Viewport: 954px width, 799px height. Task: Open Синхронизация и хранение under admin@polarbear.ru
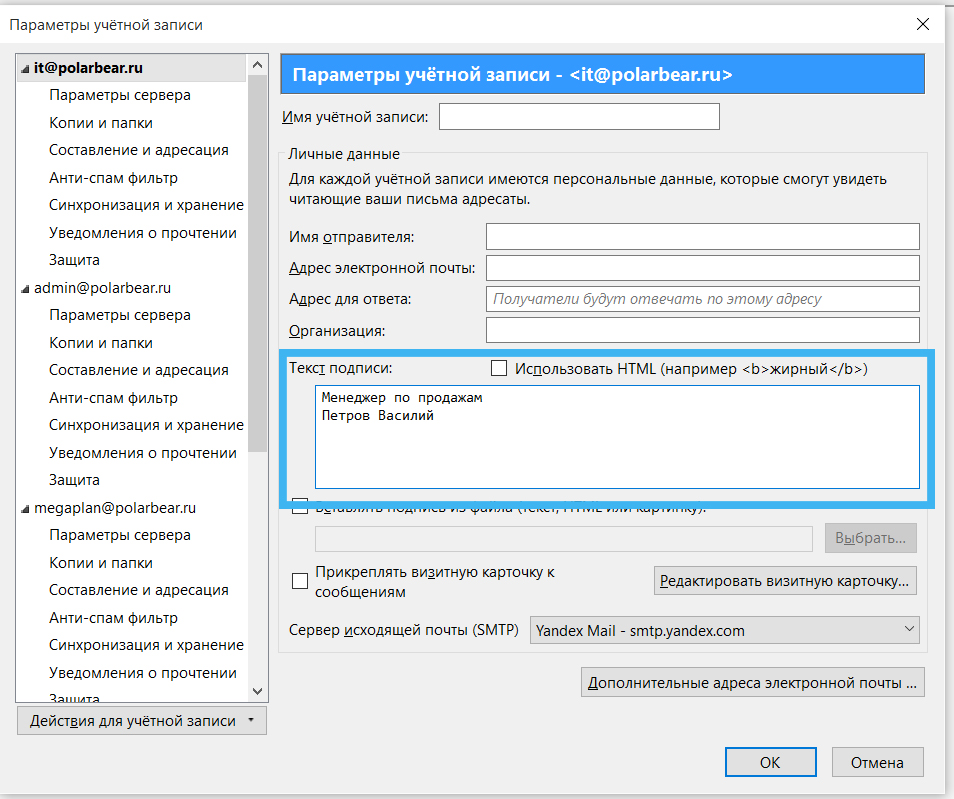tap(146, 425)
